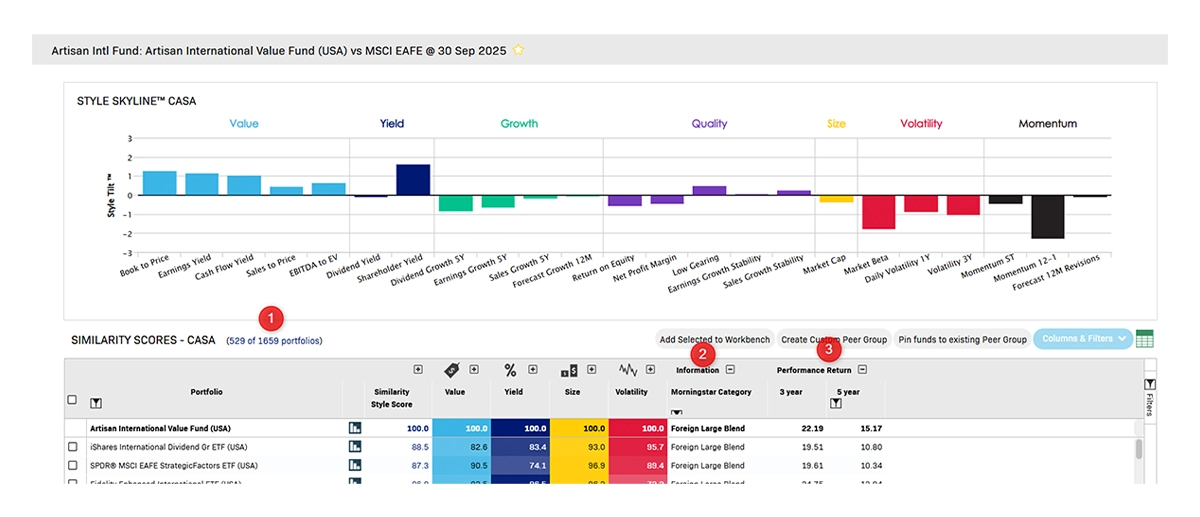Select the SPDR MSCI EAFE StrategicFactors ETF checkbox

(71, 465)
